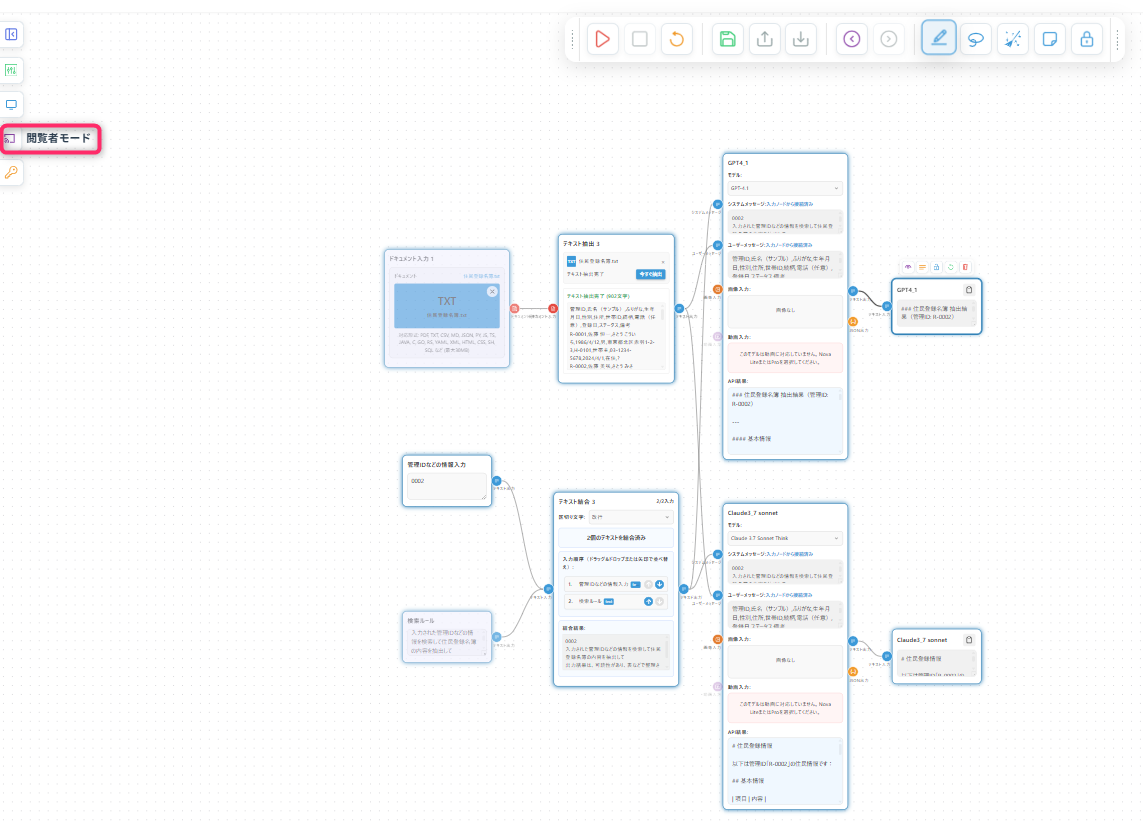Click the orange lines icon above GPT4_1 output
Image resolution: width=1143 pixels, height=822 pixels.
(922, 267)
